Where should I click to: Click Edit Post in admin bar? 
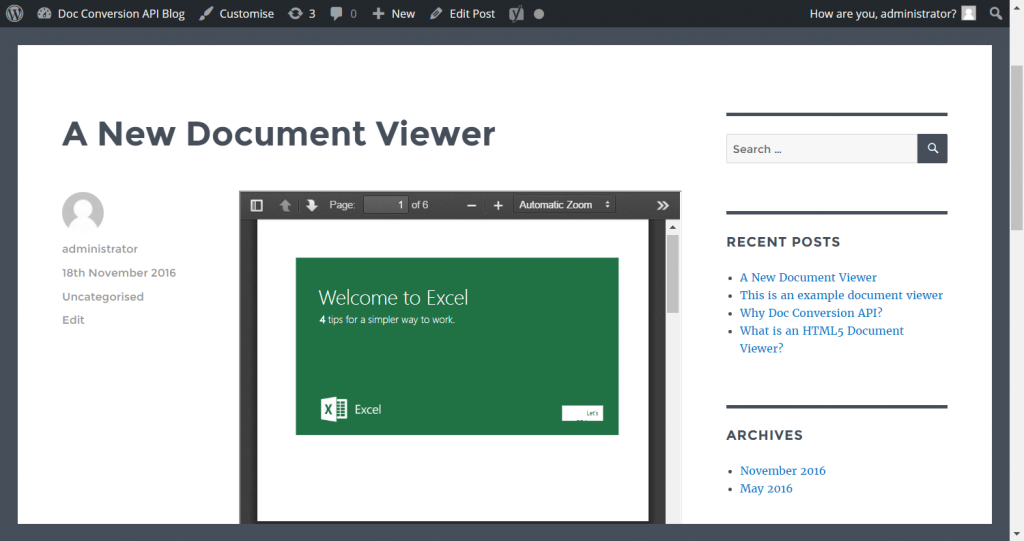pyautogui.click(x=462, y=13)
